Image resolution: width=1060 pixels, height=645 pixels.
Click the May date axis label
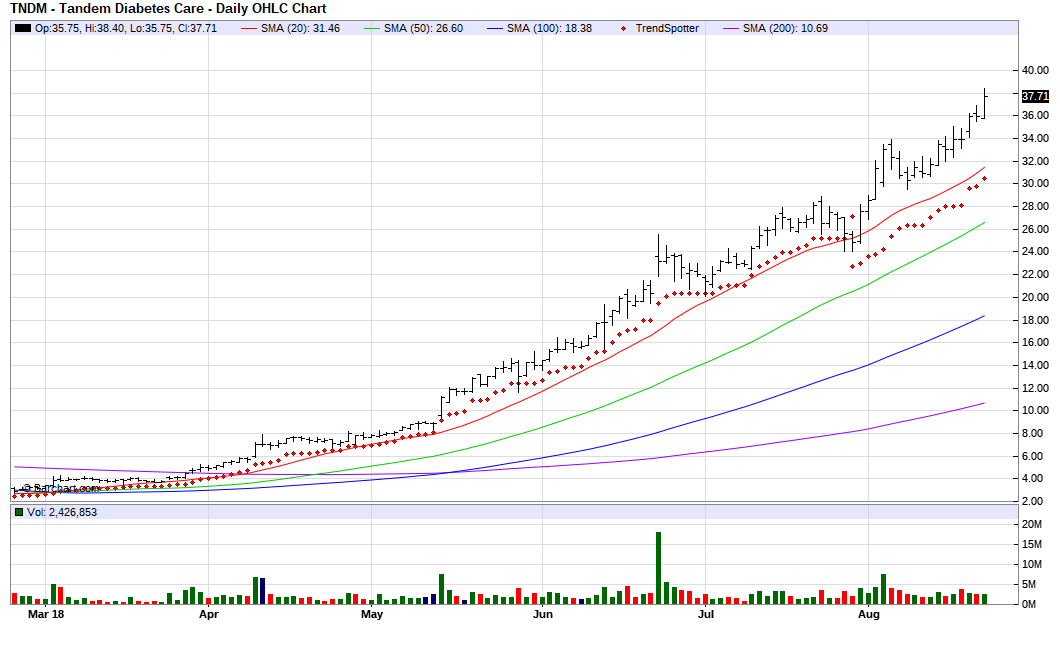(372, 614)
